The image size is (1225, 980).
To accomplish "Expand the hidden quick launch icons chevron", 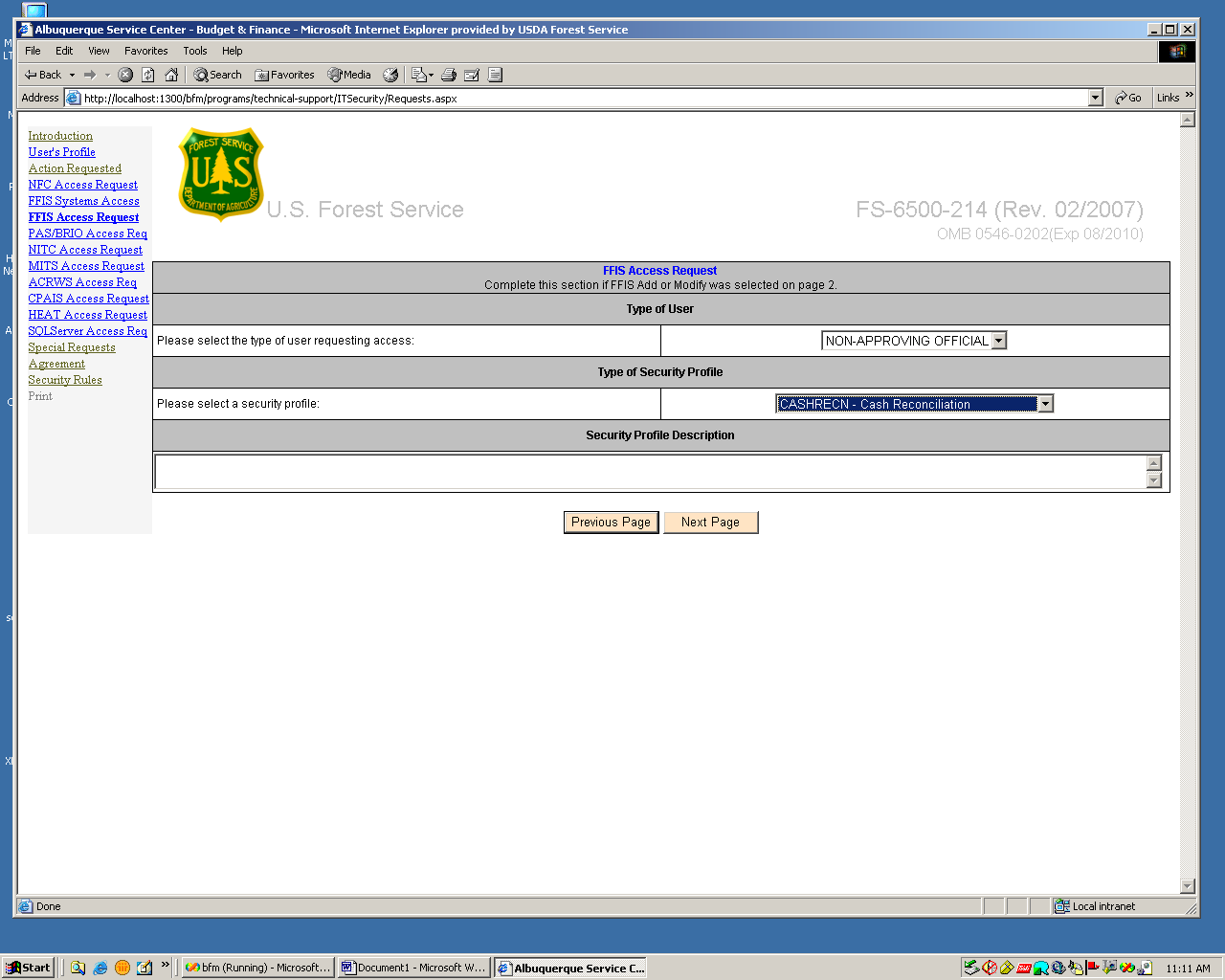I will (x=165, y=965).
